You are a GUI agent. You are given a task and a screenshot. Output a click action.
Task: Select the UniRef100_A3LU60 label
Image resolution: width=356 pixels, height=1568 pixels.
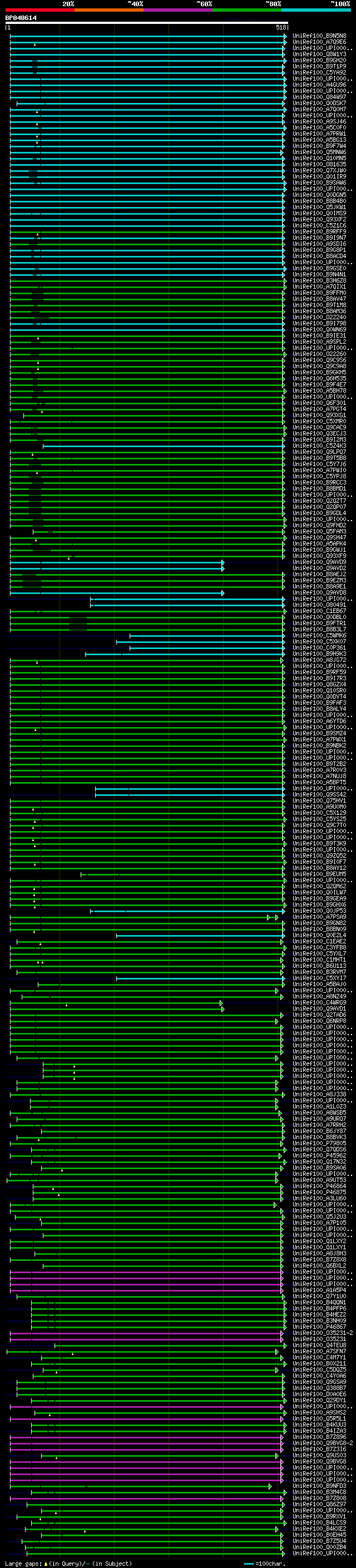click(x=319, y=1198)
